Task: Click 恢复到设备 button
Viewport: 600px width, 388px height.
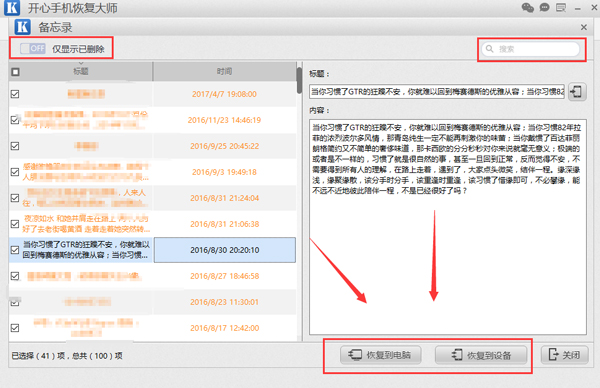Action: (x=481, y=355)
